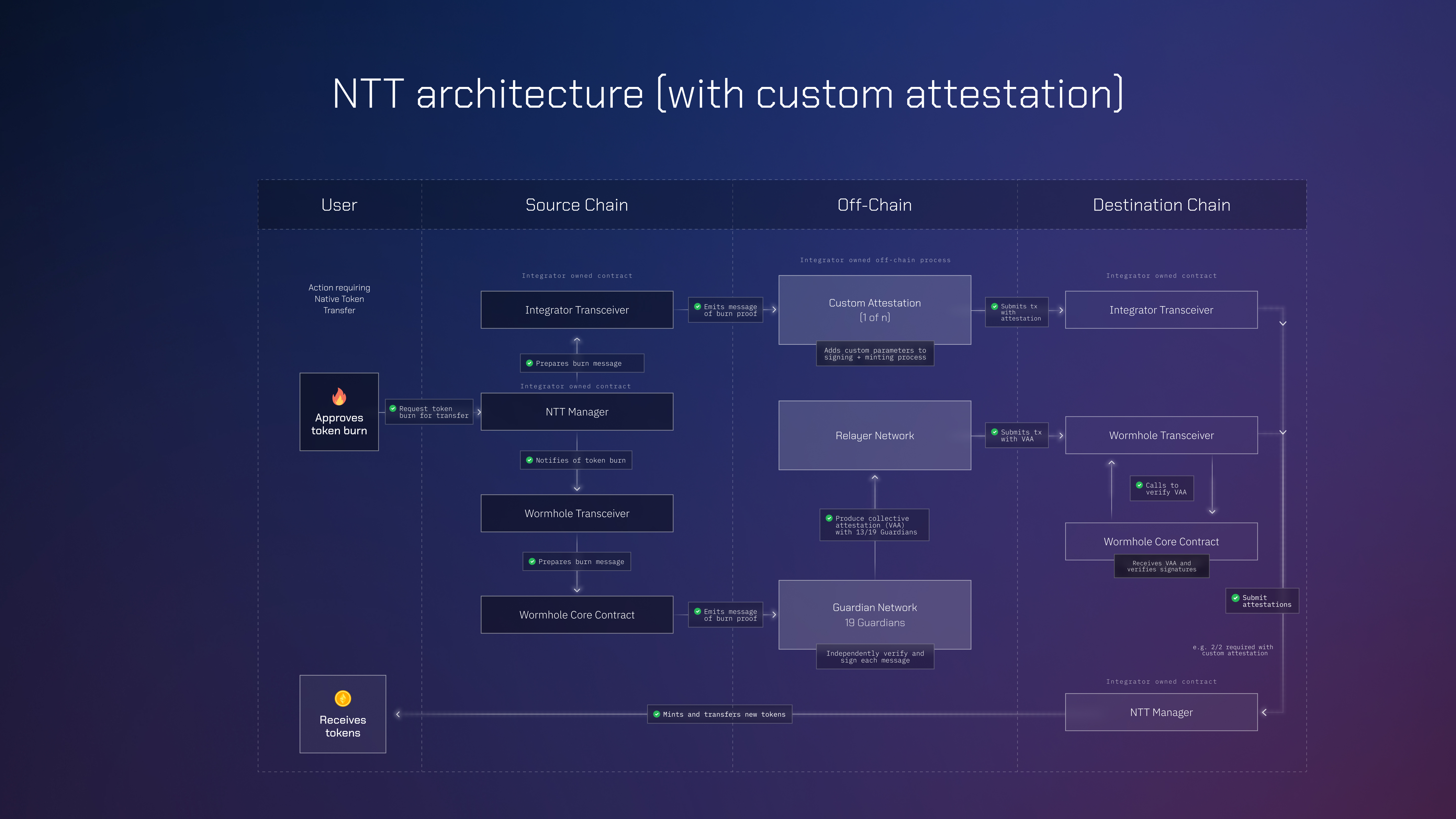Click the Receives tokens box
This screenshot has height=819, width=1456.
tap(343, 714)
